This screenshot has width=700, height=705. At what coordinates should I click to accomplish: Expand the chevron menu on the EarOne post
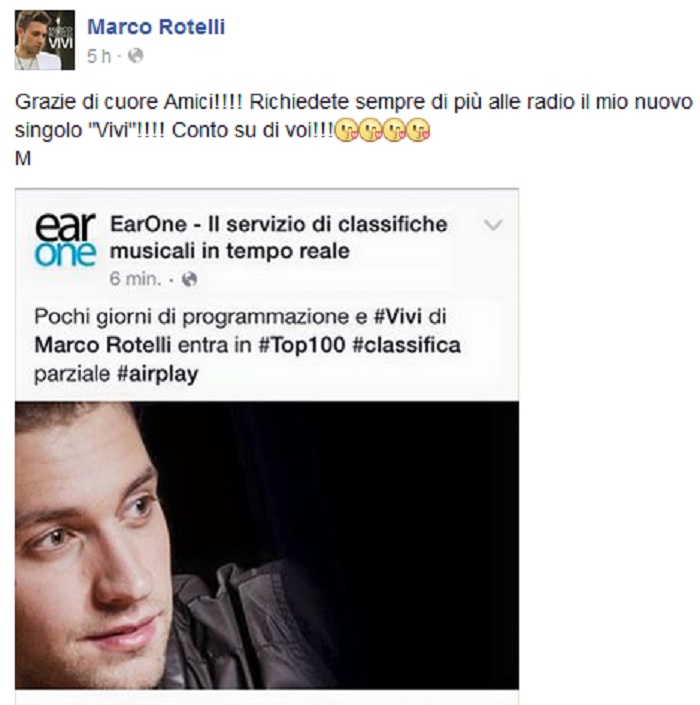493,224
